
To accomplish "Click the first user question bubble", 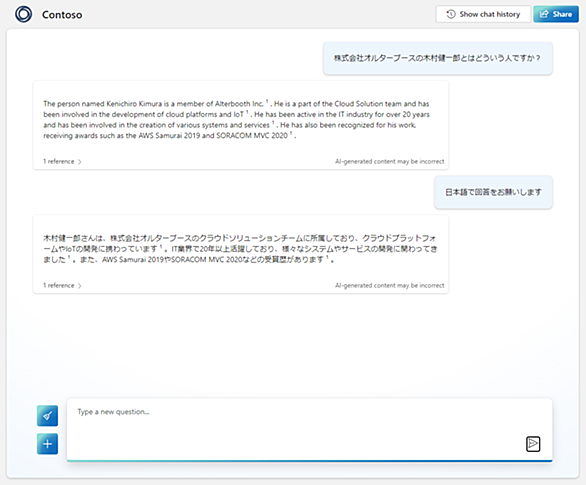I will [438, 58].
